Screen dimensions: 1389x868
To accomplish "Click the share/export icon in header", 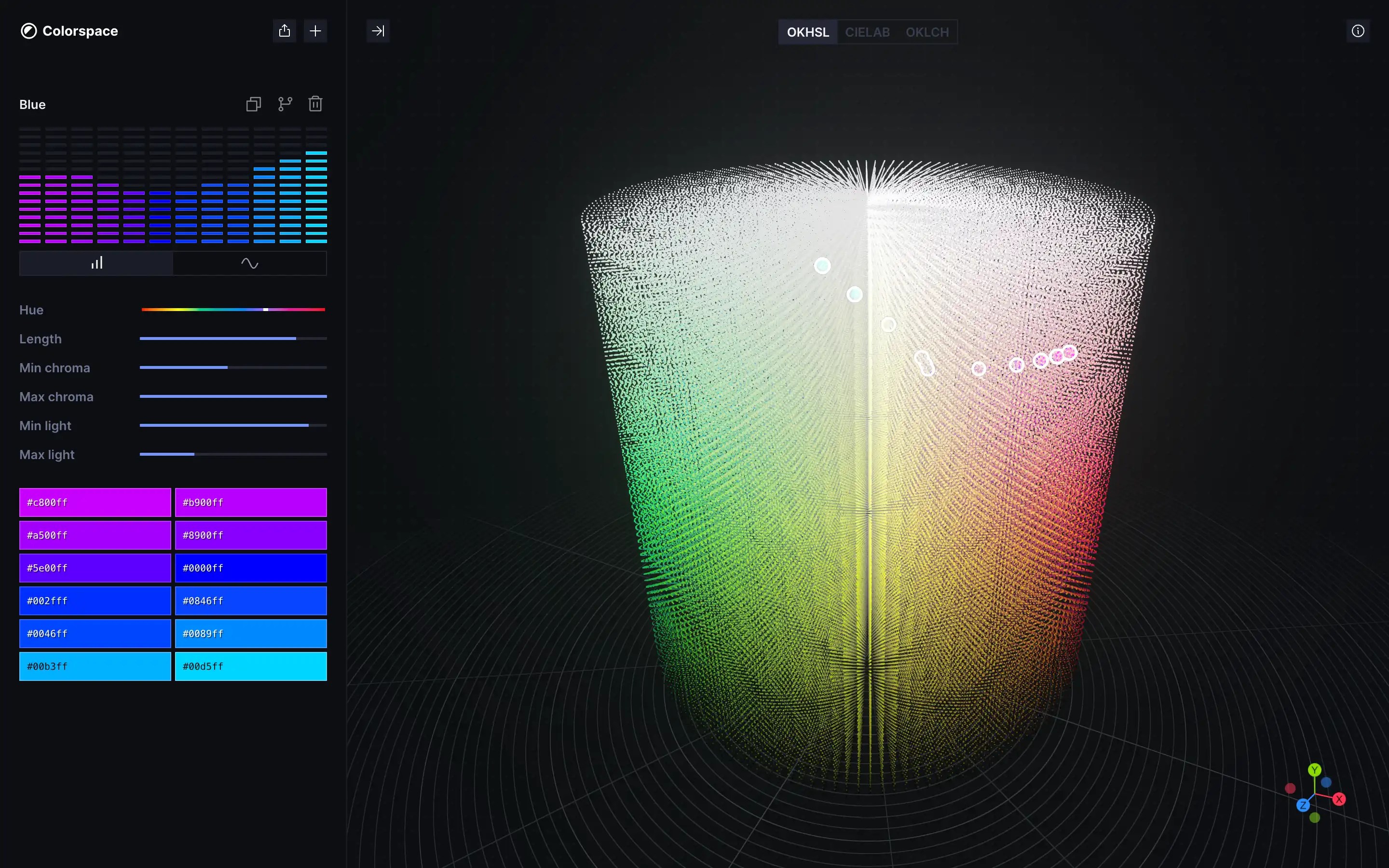I will (x=284, y=31).
